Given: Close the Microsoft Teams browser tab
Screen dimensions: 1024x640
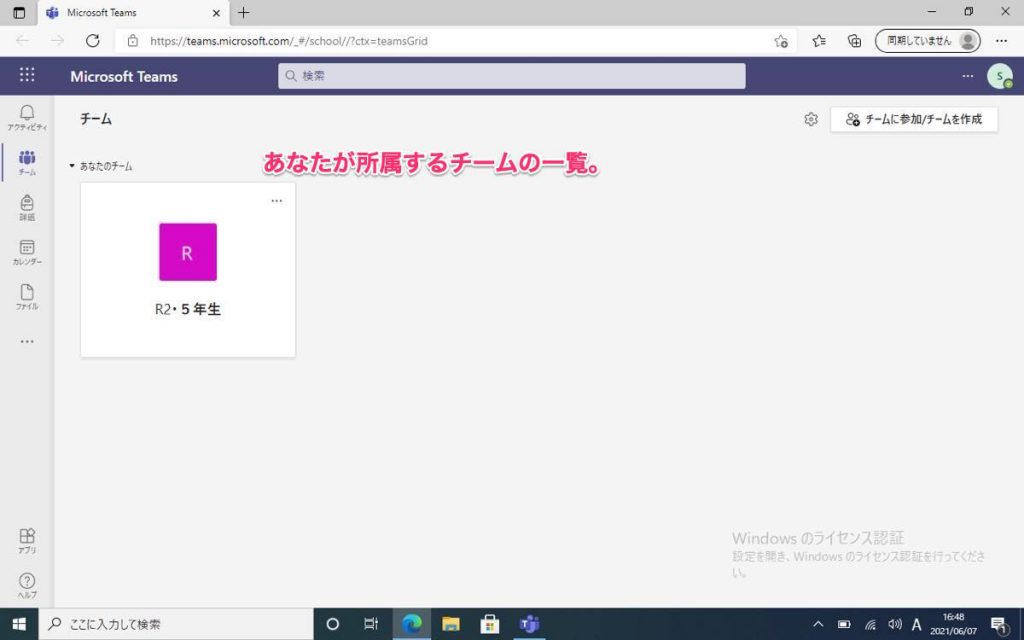Looking at the screenshot, I should tap(216, 12).
